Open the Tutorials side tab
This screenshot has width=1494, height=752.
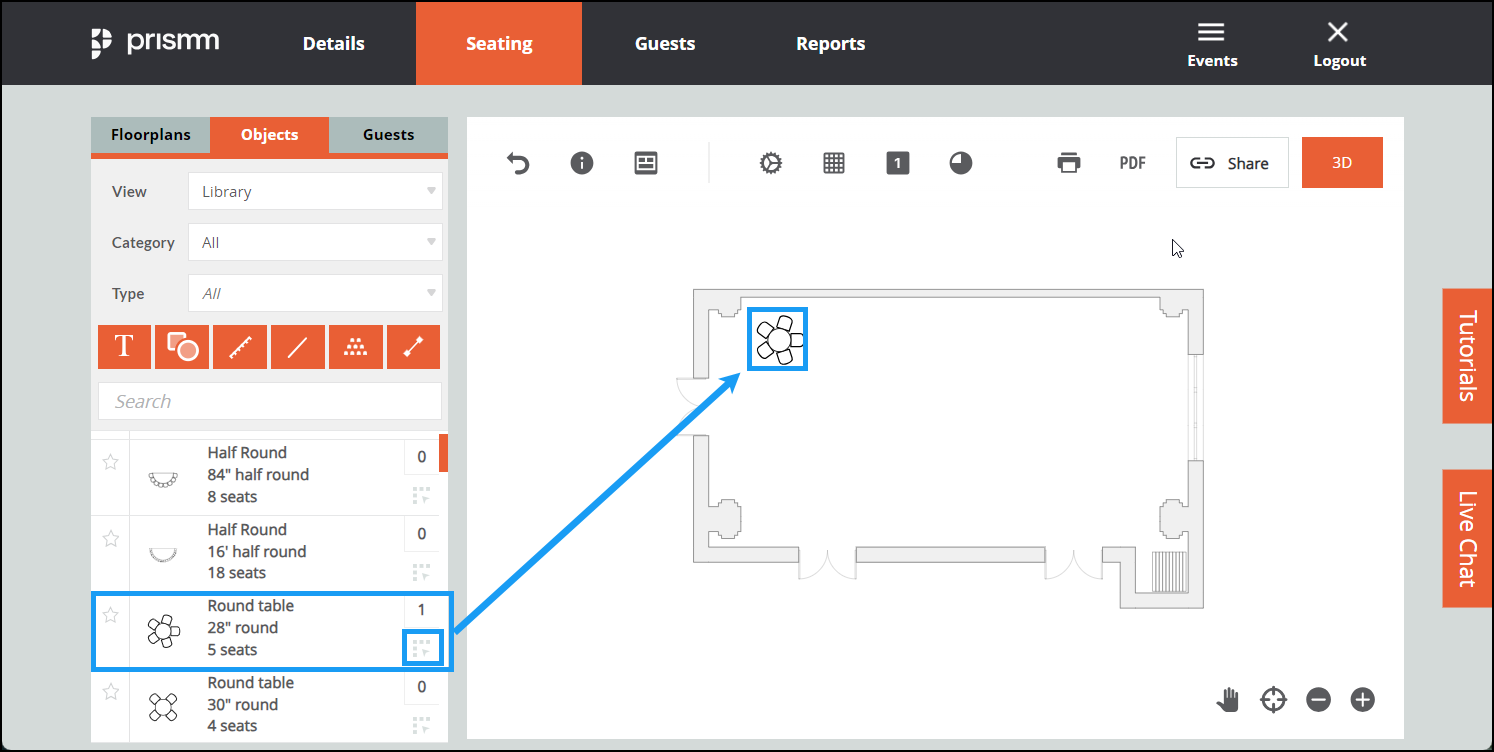click(x=1467, y=357)
